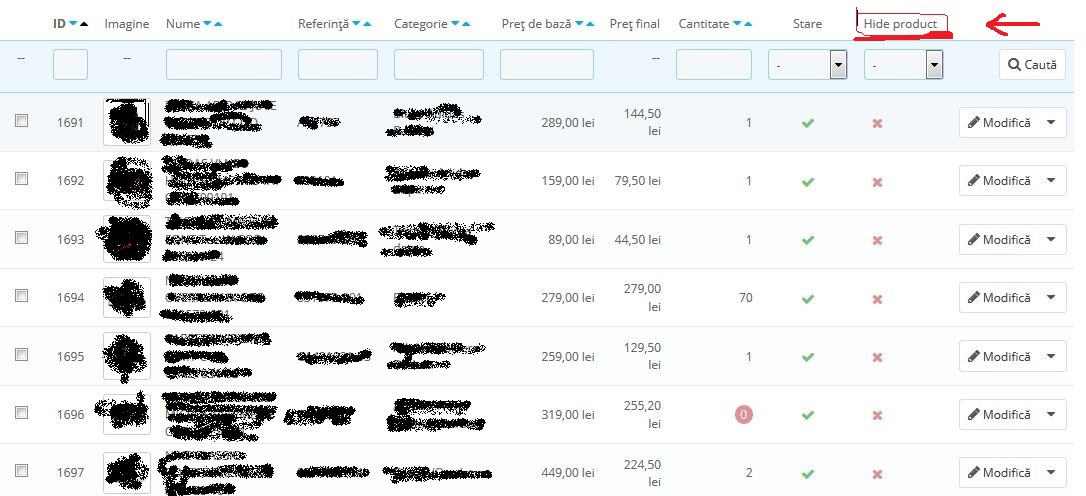The width and height of the screenshot is (1086, 496).
Task: Focus the Nume filter field
Action: (x=224, y=64)
